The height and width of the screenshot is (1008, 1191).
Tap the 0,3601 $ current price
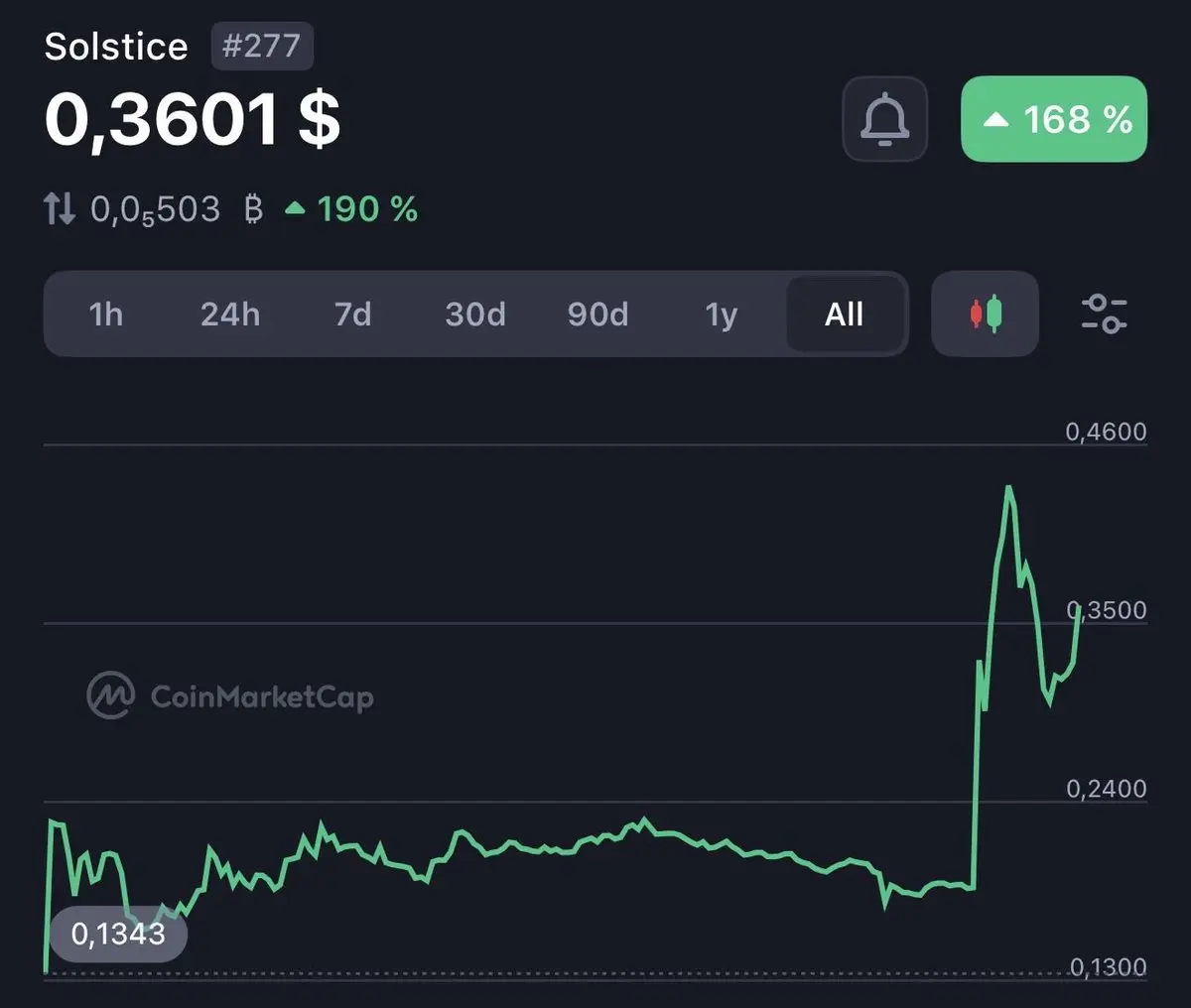[x=193, y=119]
